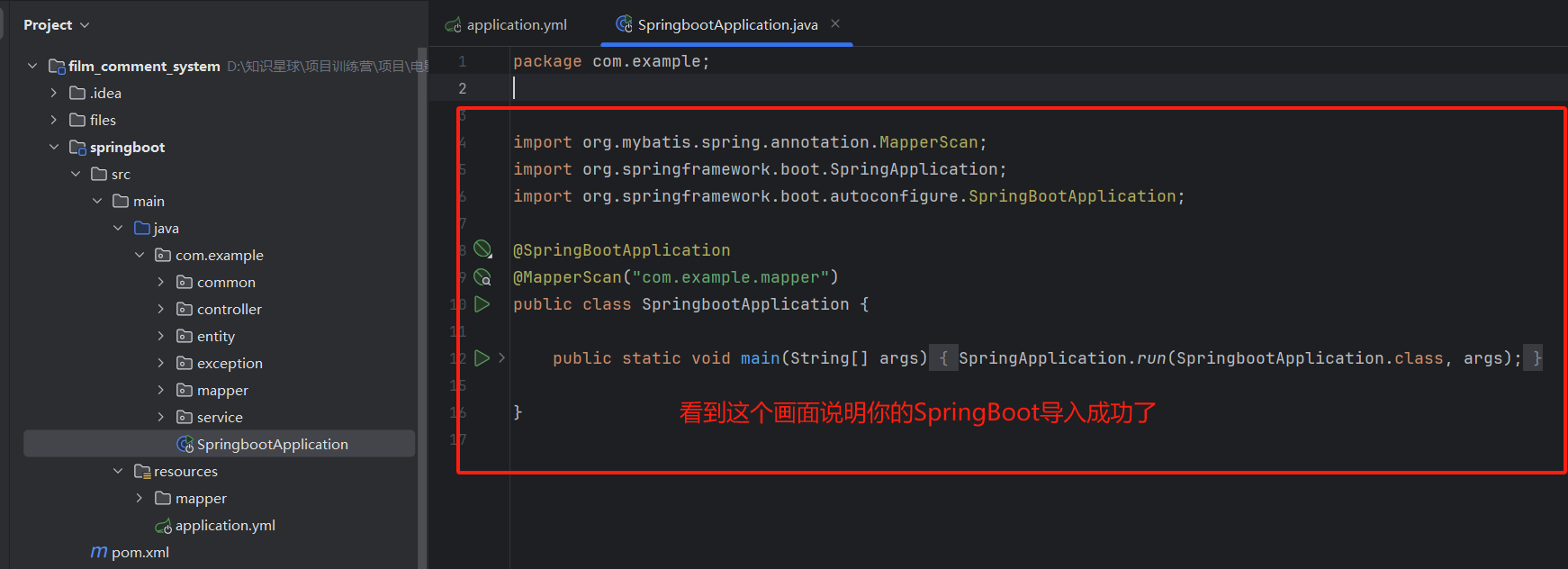The height and width of the screenshot is (569, 1568).
Task: Expand the service package
Action: [x=161, y=418]
